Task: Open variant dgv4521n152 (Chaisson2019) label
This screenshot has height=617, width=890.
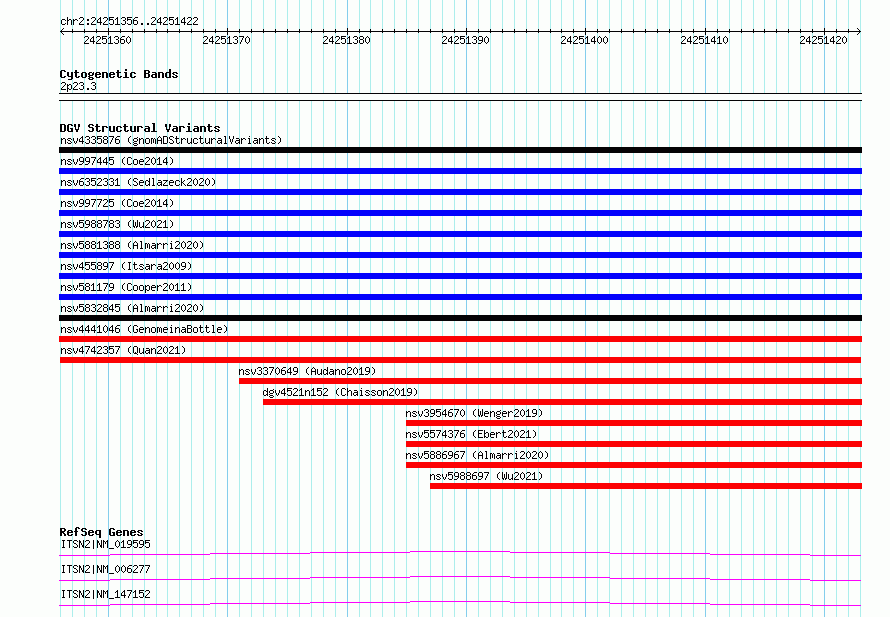Action: tap(340, 392)
